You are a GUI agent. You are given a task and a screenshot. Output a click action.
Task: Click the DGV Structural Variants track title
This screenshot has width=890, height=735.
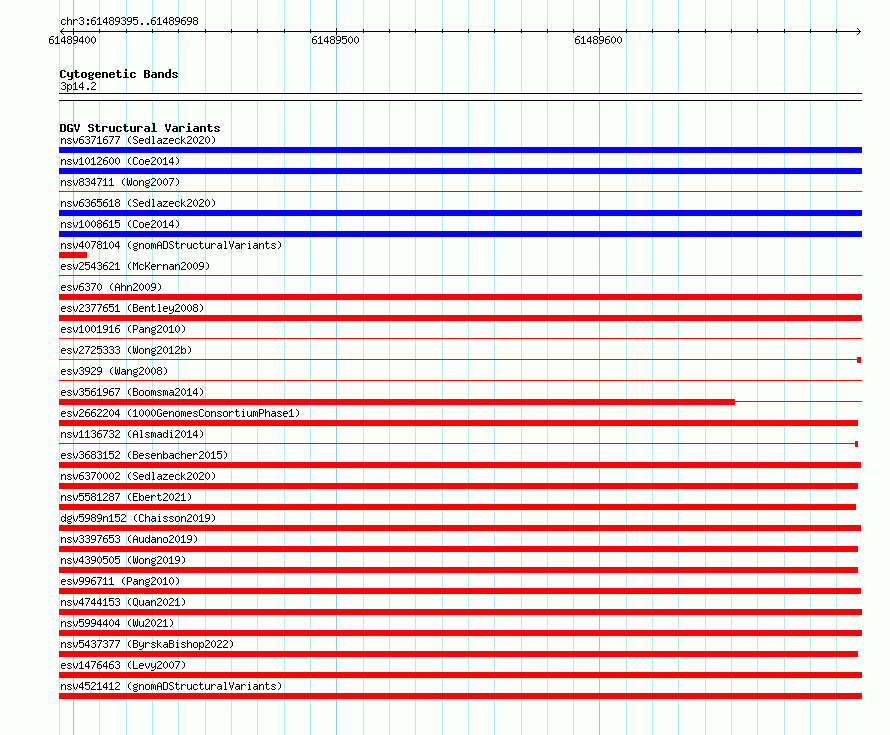pos(140,128)
